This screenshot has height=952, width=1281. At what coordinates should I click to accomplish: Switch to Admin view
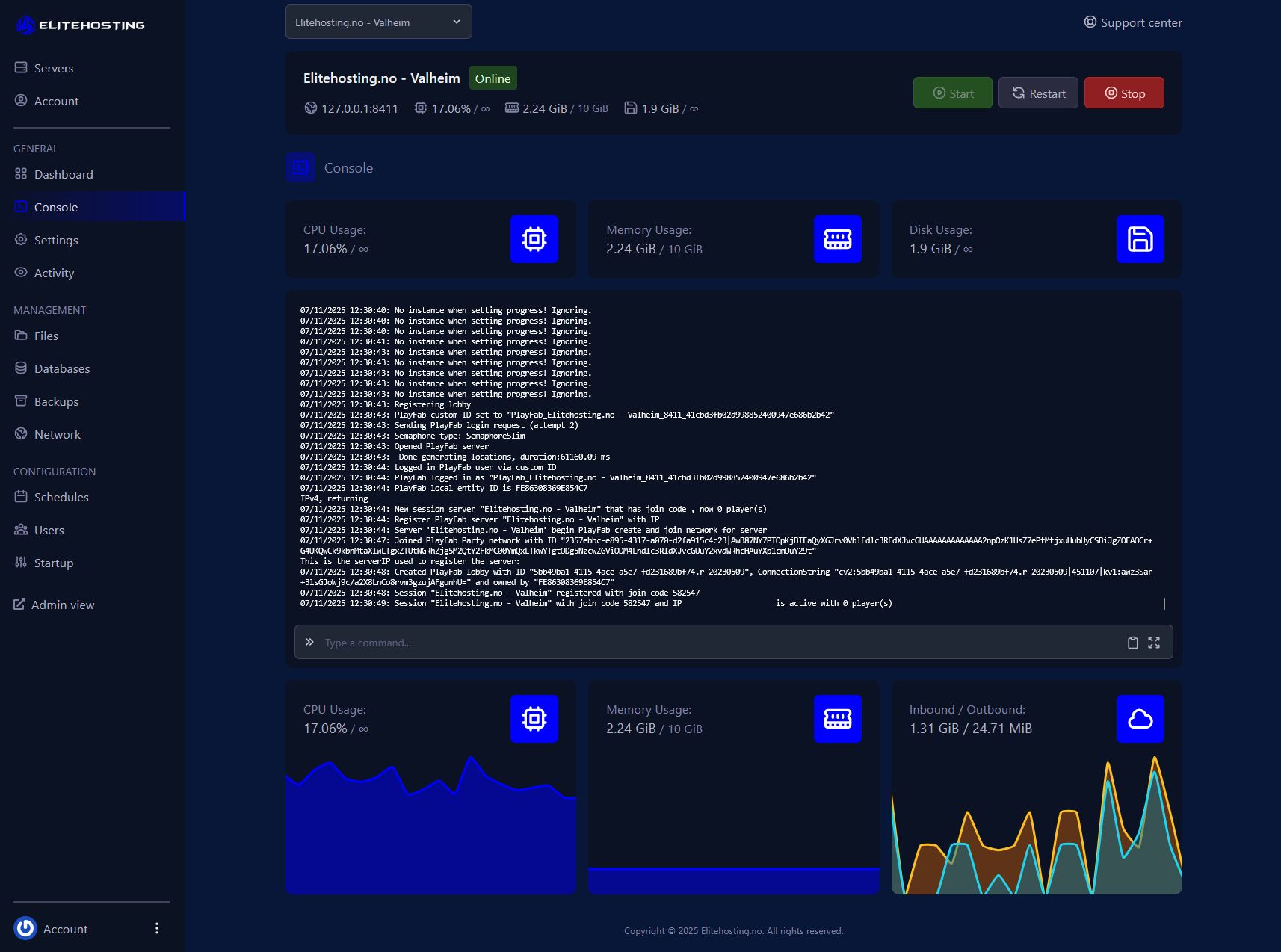click(54, 605)
